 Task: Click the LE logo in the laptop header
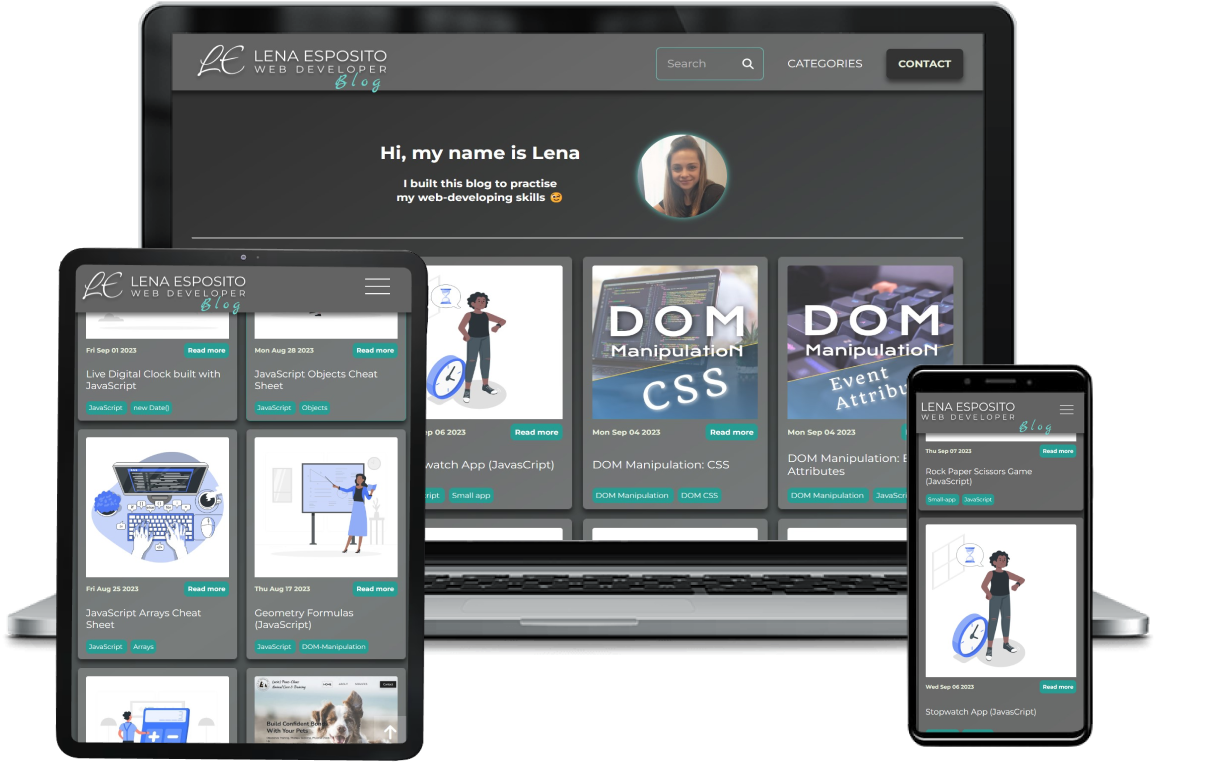[x=220, y=62]
